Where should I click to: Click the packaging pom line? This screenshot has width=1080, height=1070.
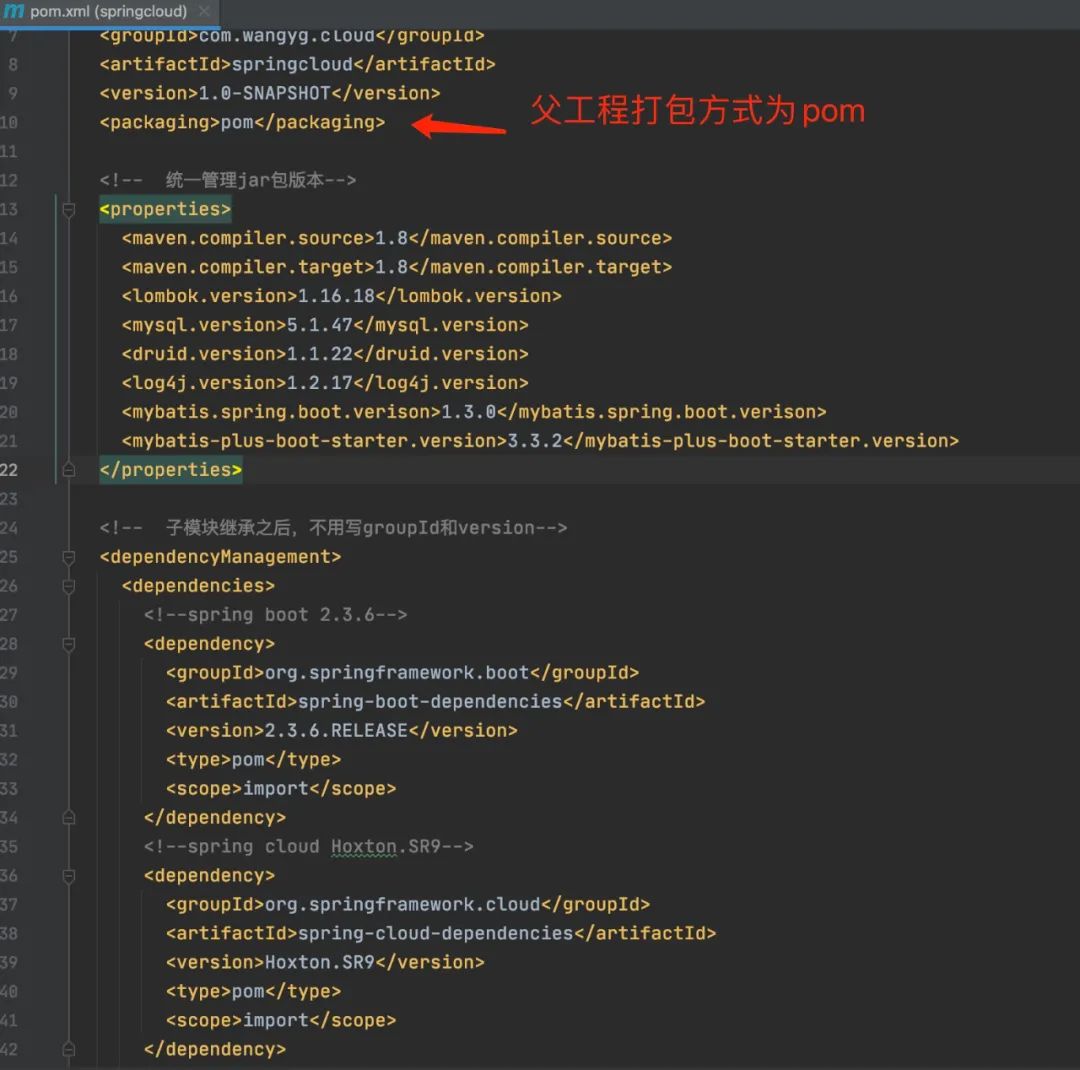pos(242,123)
